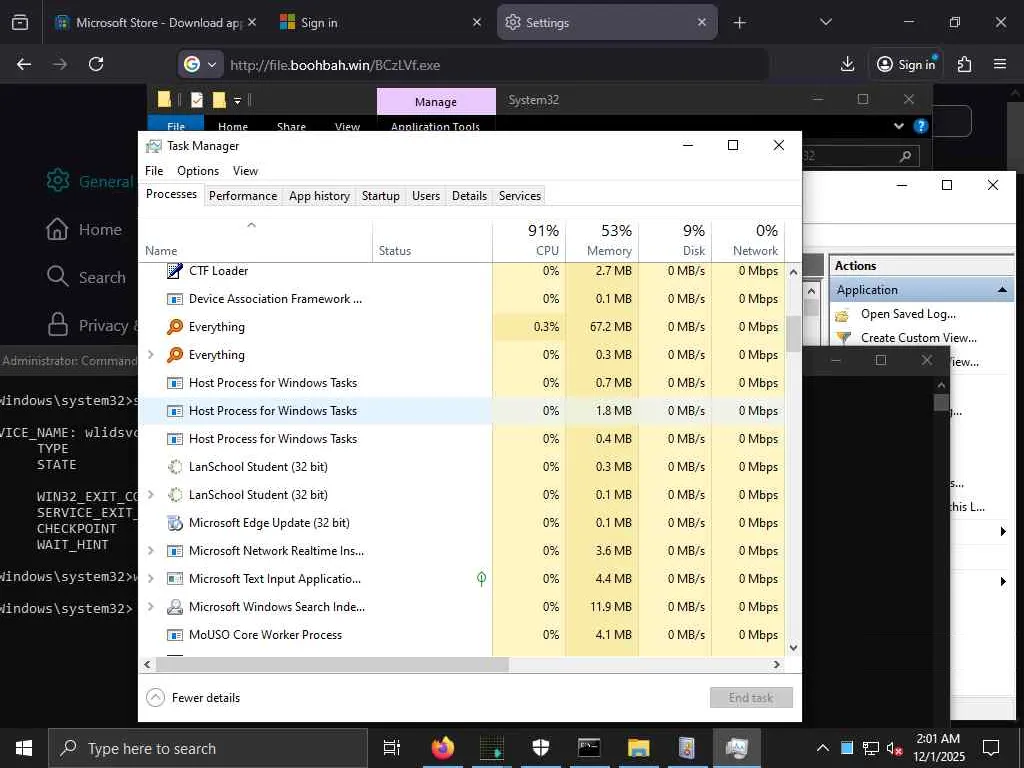Open Firefox extensions icon
Screen dimensions: 1024x768
[x=964, y=64]
